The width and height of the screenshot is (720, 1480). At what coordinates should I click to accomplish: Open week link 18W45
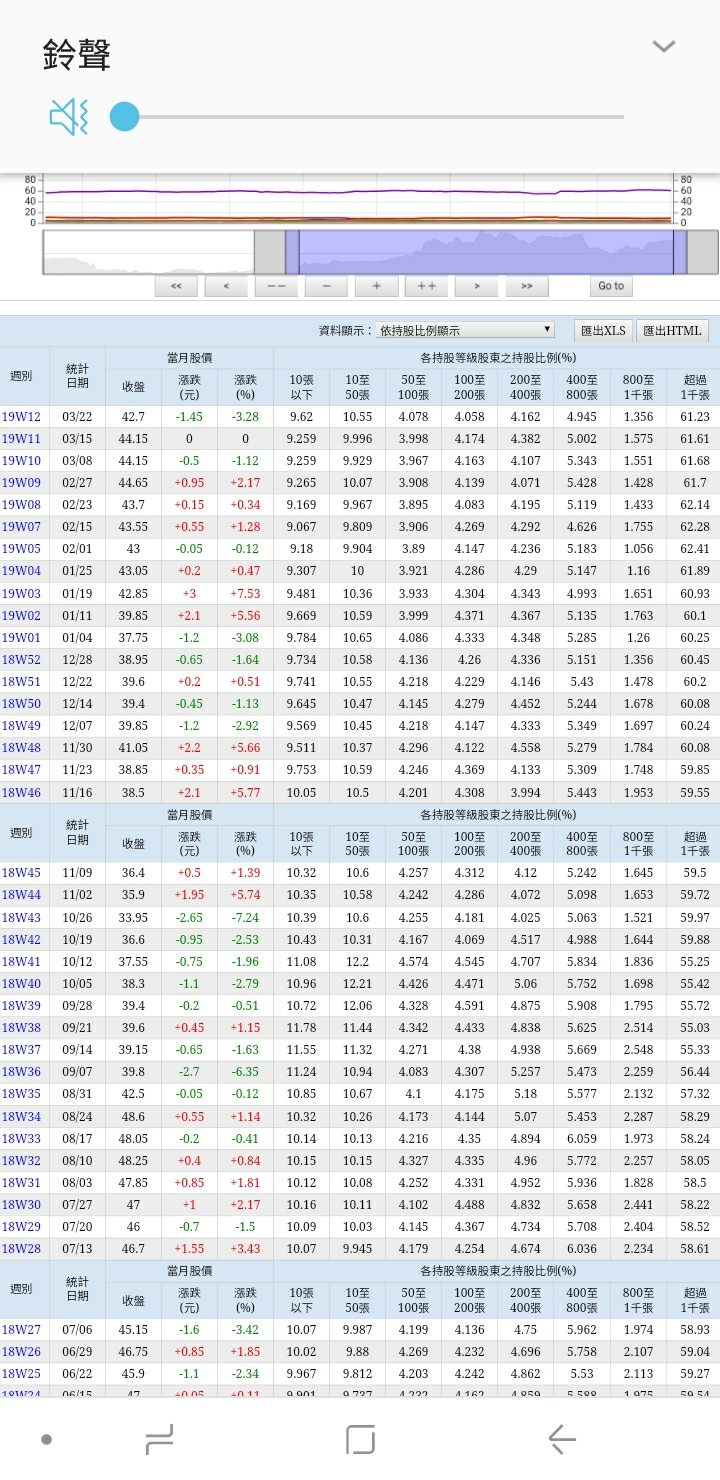pyautogui.click(x=21, y=873)
